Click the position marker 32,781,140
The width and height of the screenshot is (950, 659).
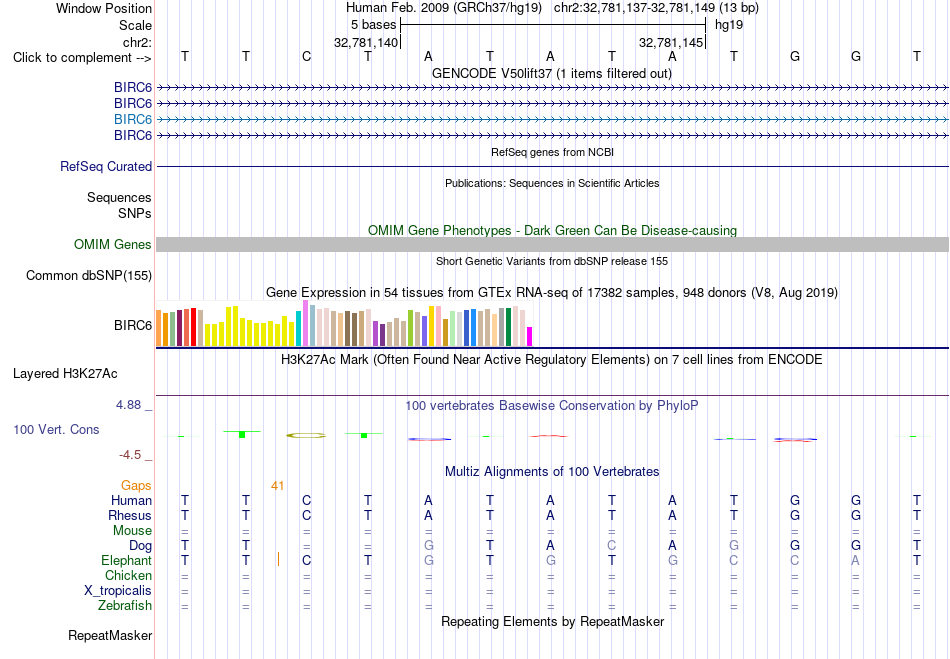pos(366,43)
